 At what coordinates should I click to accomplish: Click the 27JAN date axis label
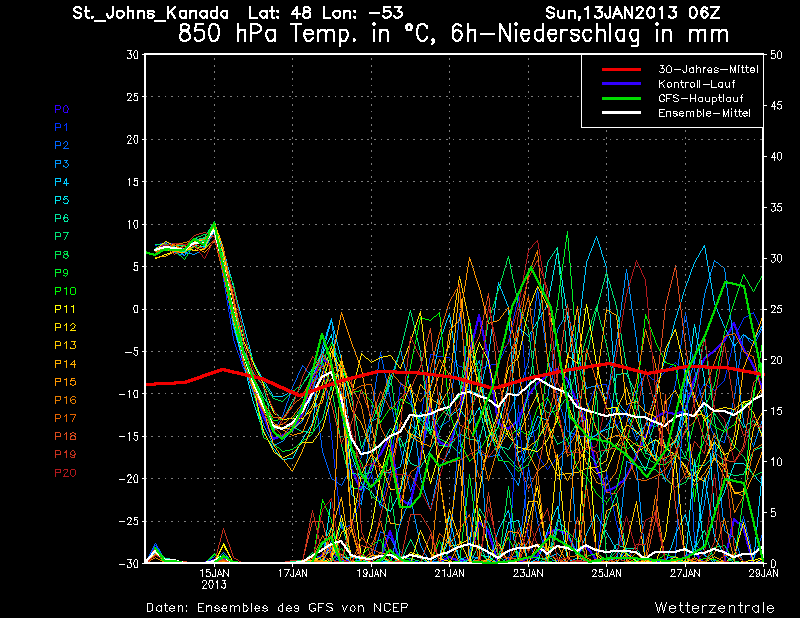[685, 574]
